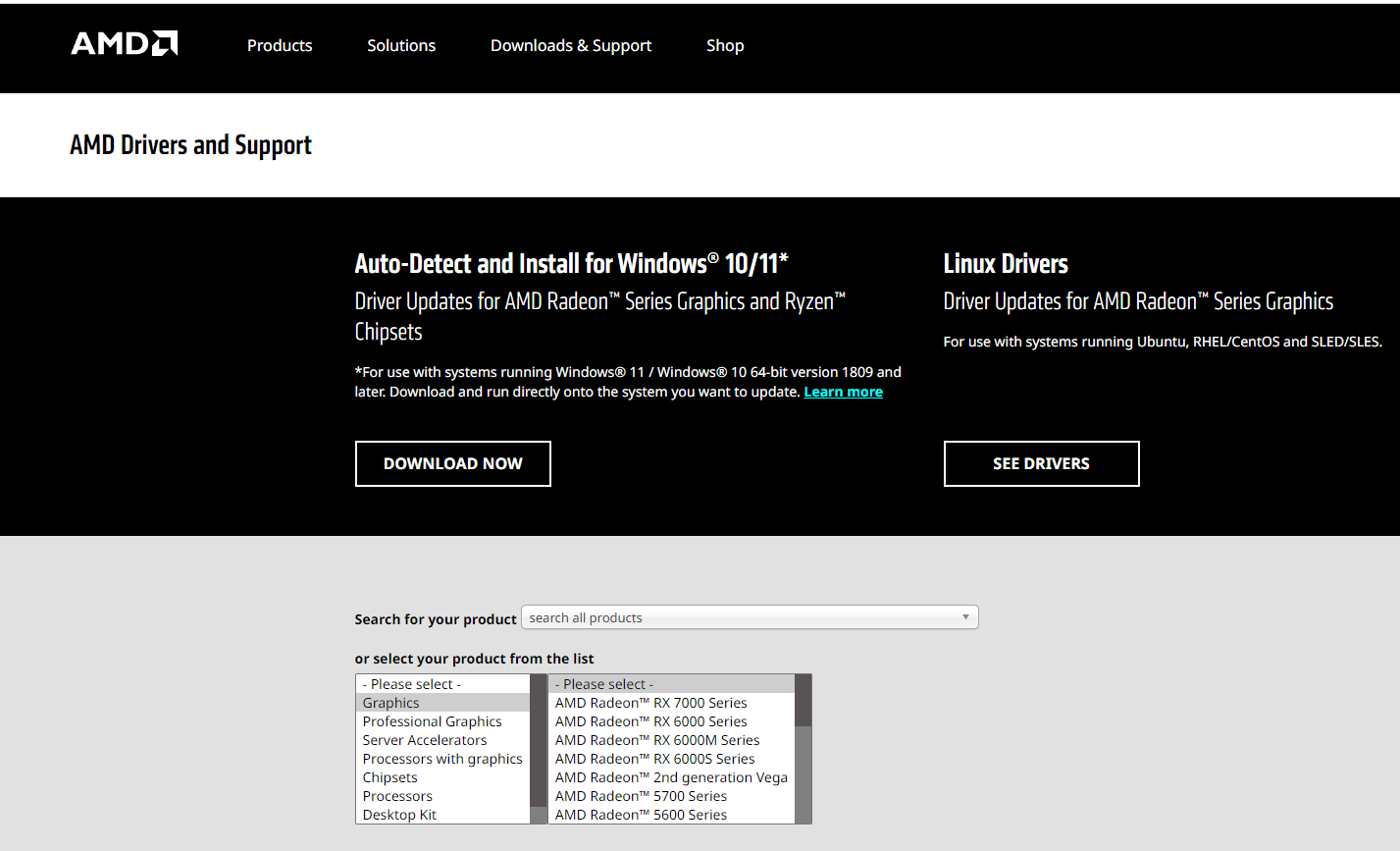Screen dimensions: 1400x851
Task: Choose AMD Radeon RX 7000 Series
Action: pyautogui.click(x=671, y=703)
